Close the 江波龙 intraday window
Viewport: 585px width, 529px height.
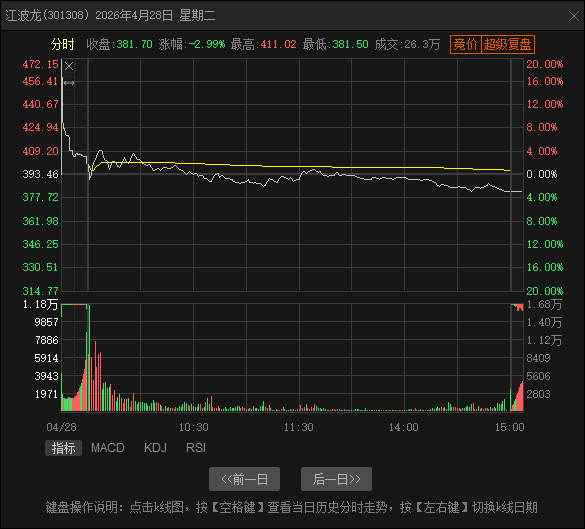tap(574, 16)
